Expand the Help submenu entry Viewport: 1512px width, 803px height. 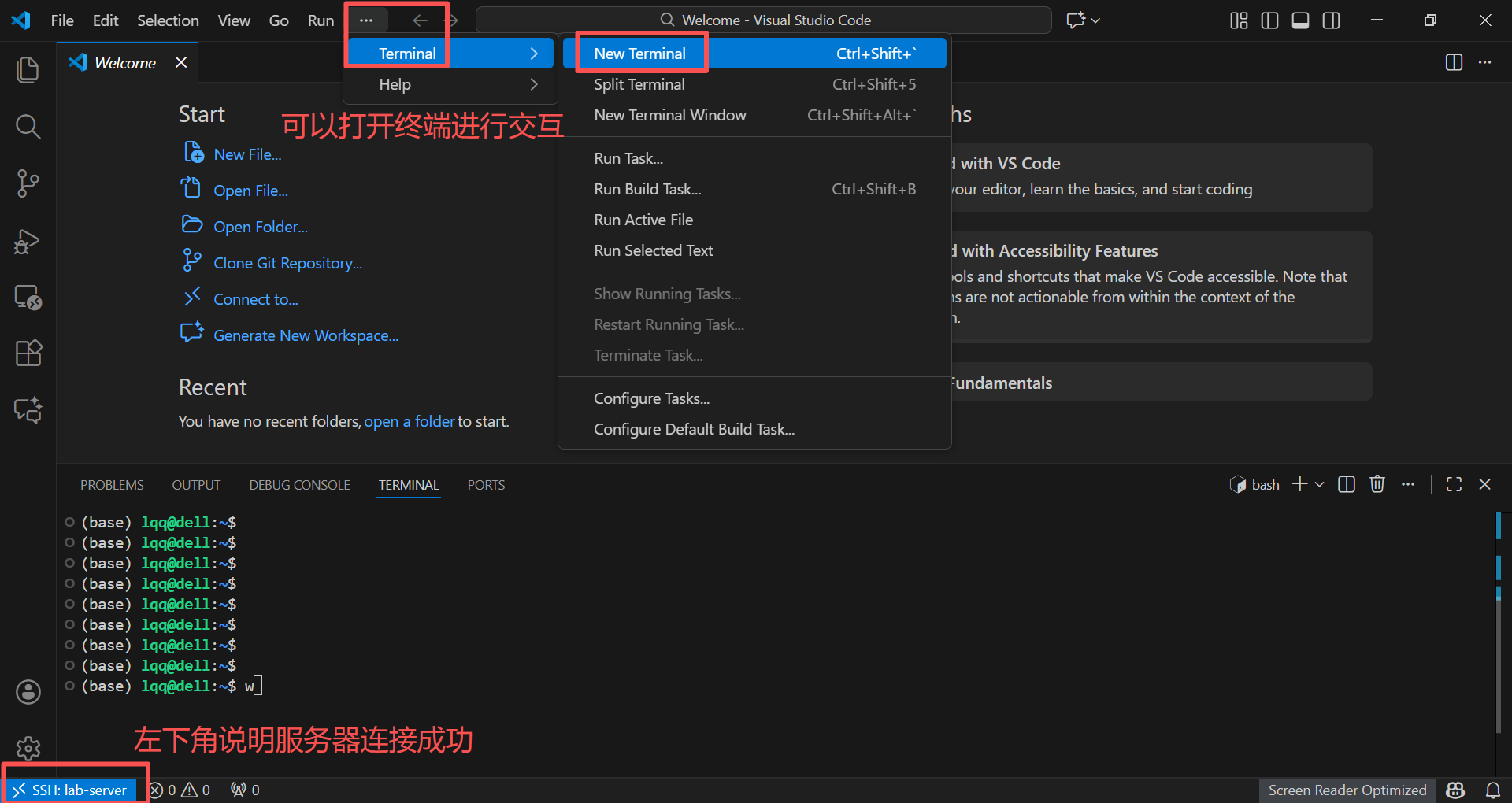(x=450, y=84)
